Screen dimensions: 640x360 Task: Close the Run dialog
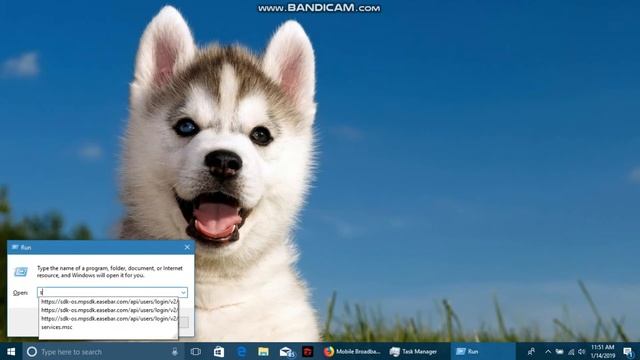click(187, 247)
